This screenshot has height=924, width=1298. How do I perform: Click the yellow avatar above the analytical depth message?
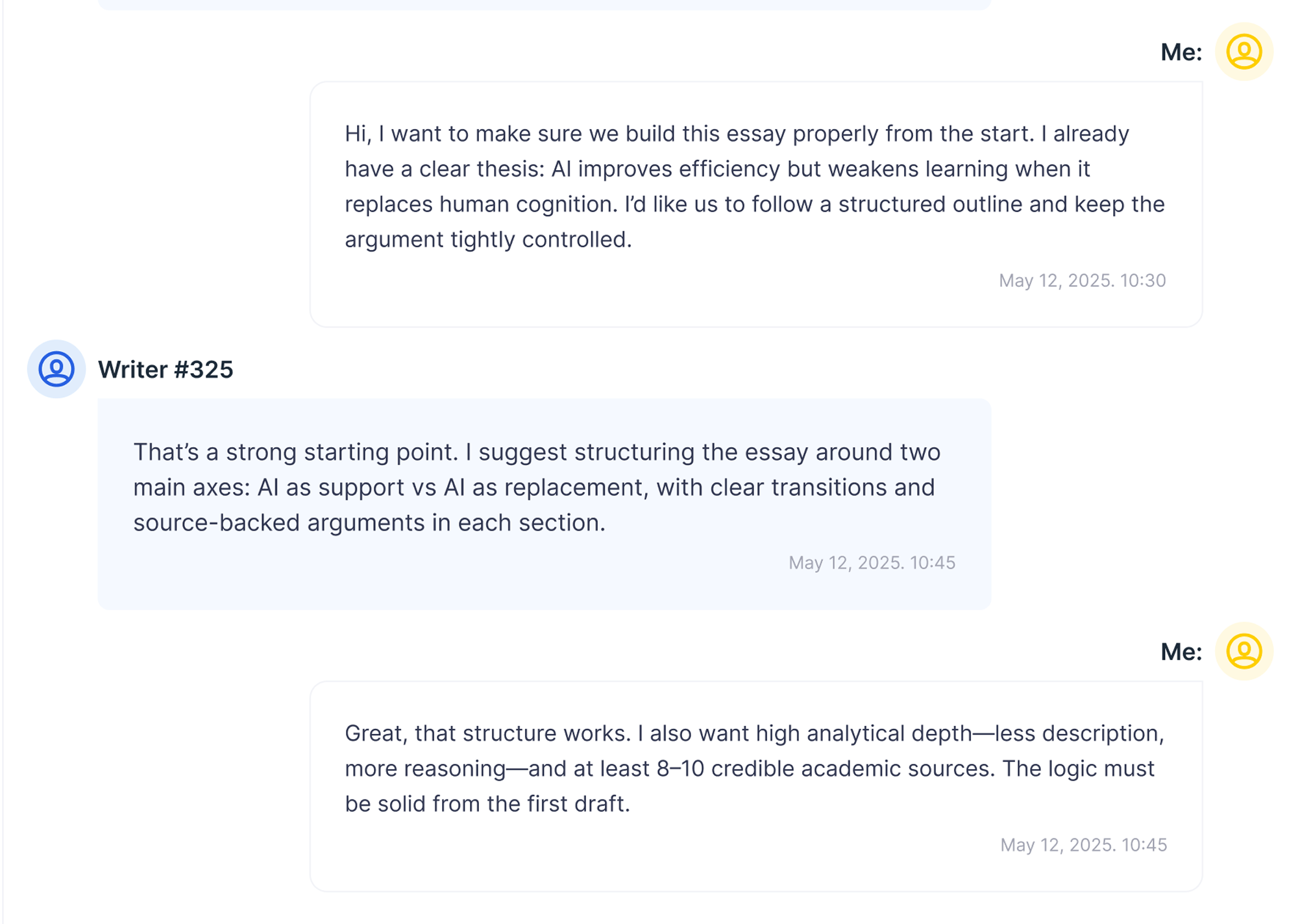(1243, 651)
